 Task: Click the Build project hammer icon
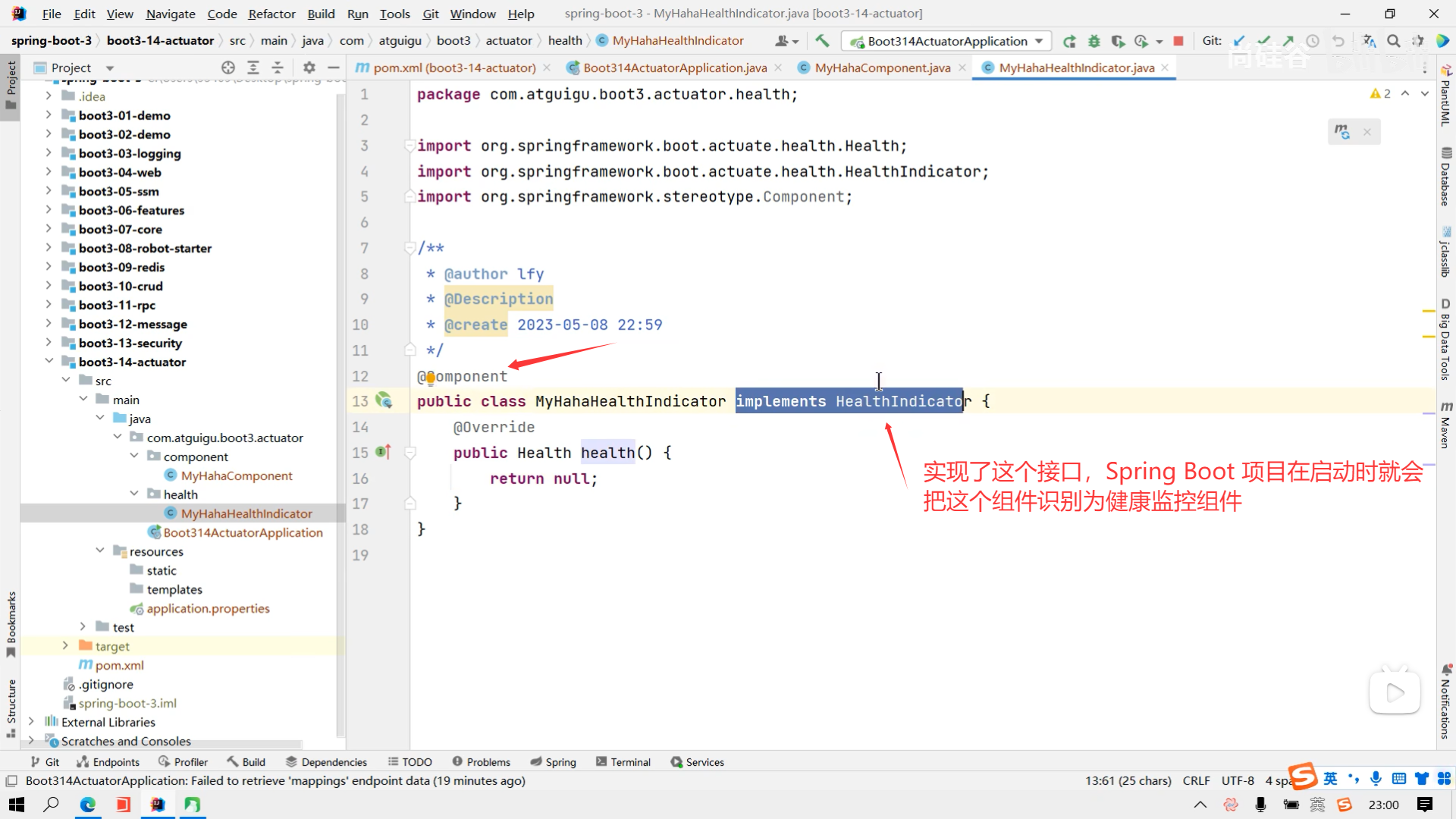click(822, 41)
